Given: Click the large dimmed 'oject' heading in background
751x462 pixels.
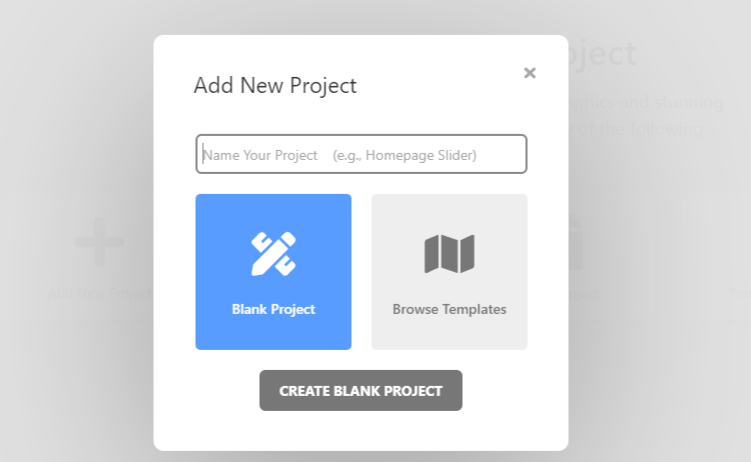Looking at the screenshot, I should click(x=603, y=53).
